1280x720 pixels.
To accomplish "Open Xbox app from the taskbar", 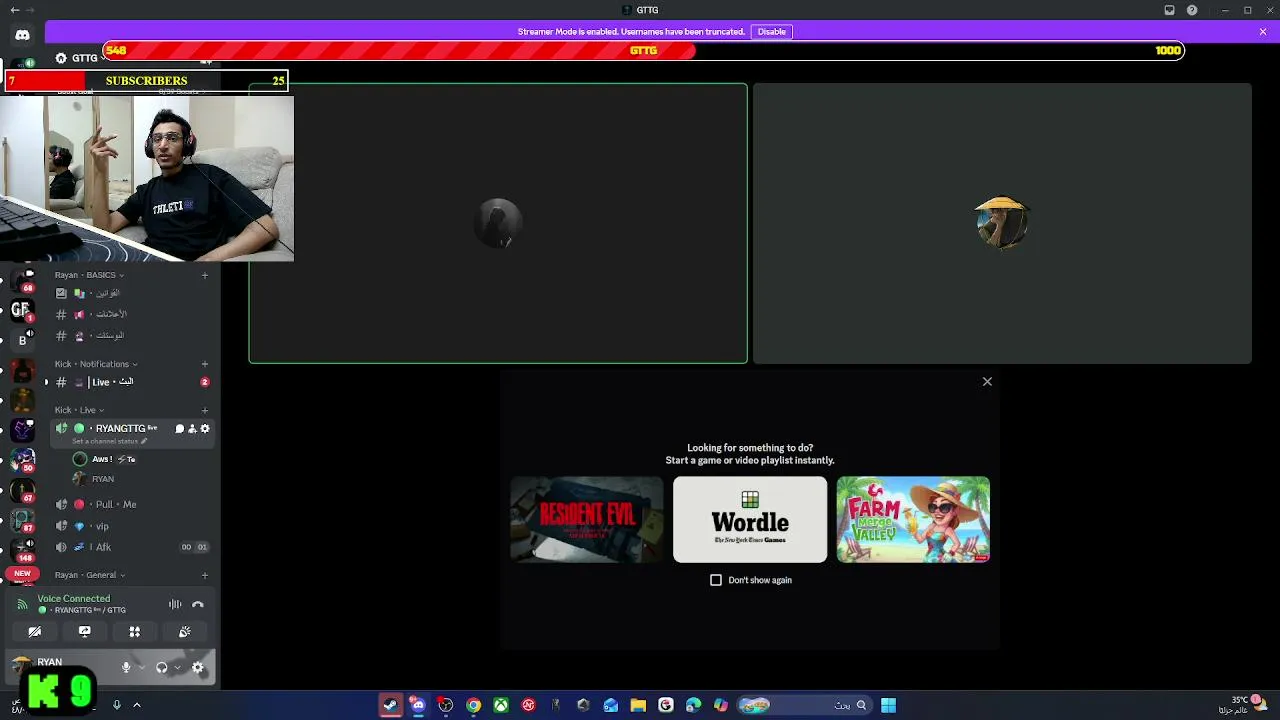I will (x=501, y=705).
